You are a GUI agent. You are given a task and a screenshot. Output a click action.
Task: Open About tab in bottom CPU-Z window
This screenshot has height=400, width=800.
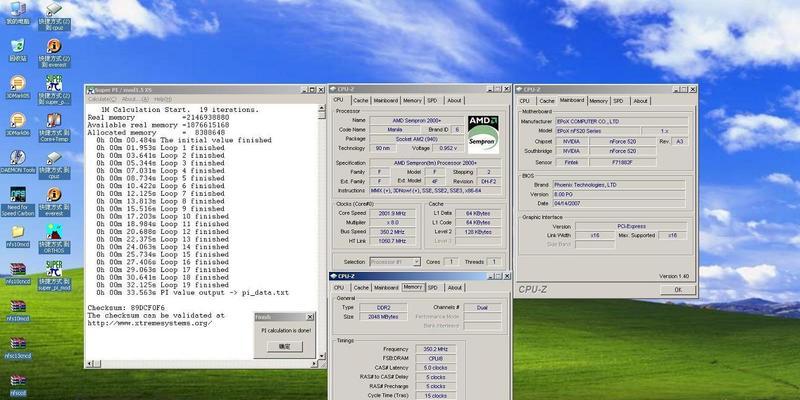[455, 288]
